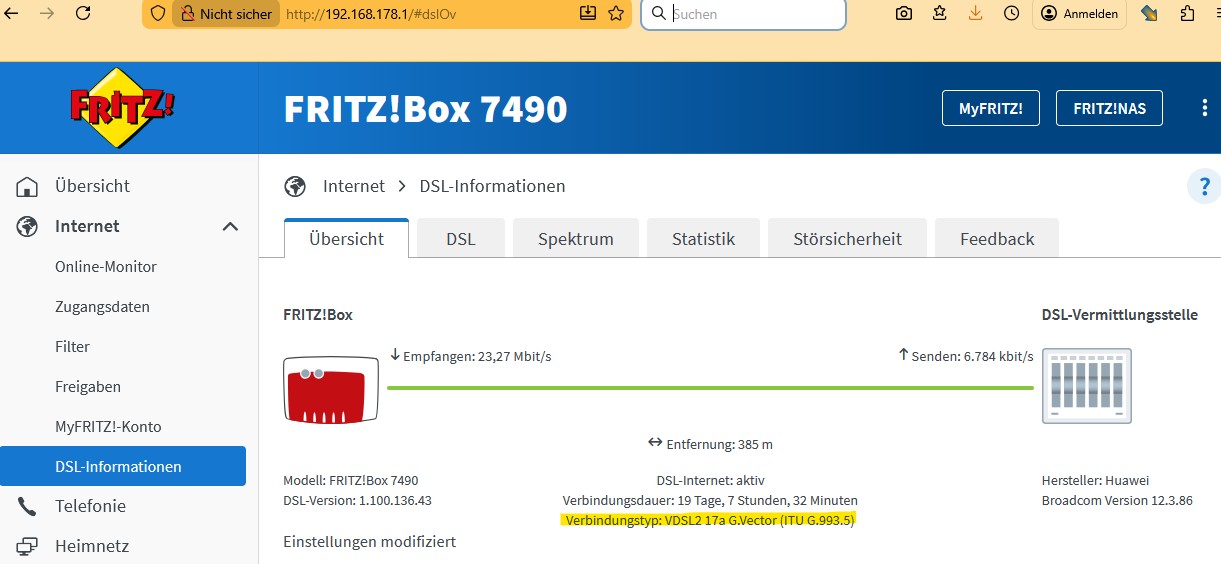Click the Anmelden account button
The height and width of the screenshot is (564, 1221).
pyautogui.click(x=1080, y=14)
